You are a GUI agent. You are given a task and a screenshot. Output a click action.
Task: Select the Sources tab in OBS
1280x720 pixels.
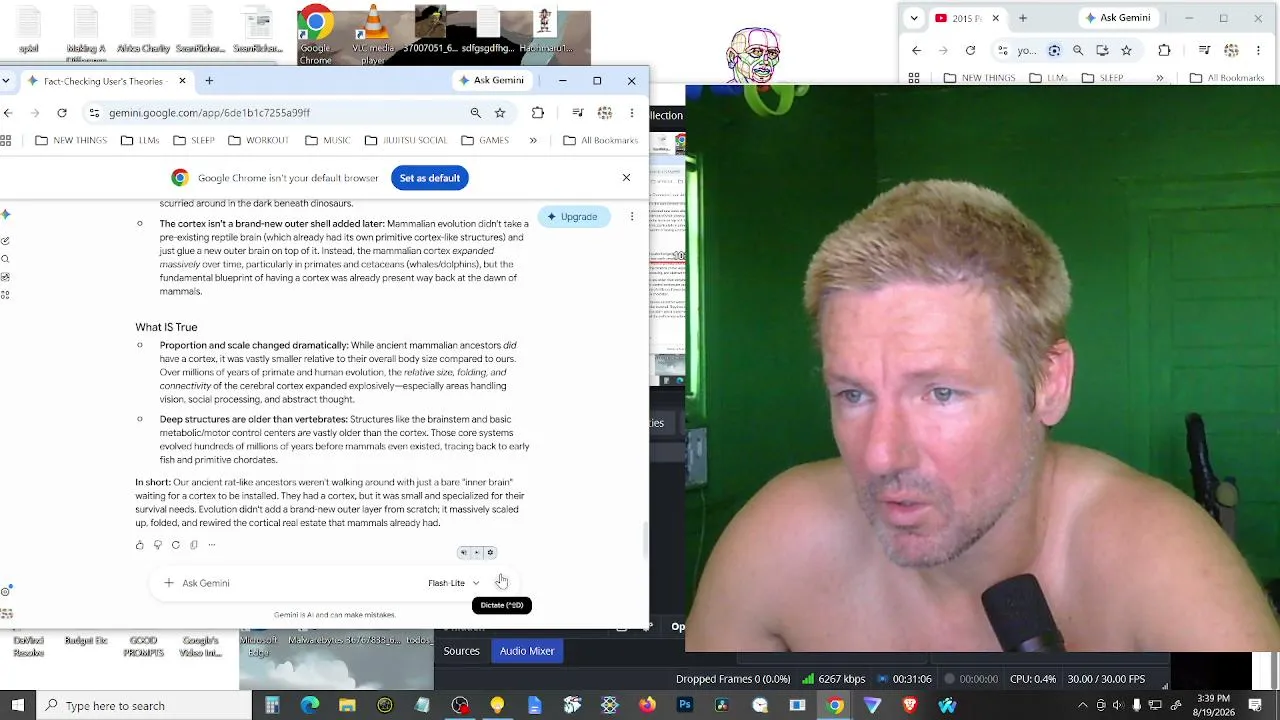pyautogui.click(x=462, y=651)
